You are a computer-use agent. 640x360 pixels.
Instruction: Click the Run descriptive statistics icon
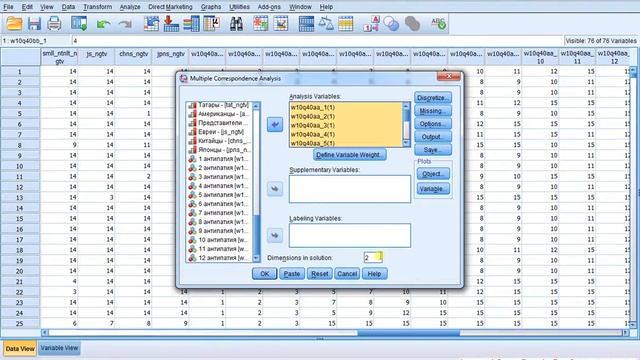[212, 24]
